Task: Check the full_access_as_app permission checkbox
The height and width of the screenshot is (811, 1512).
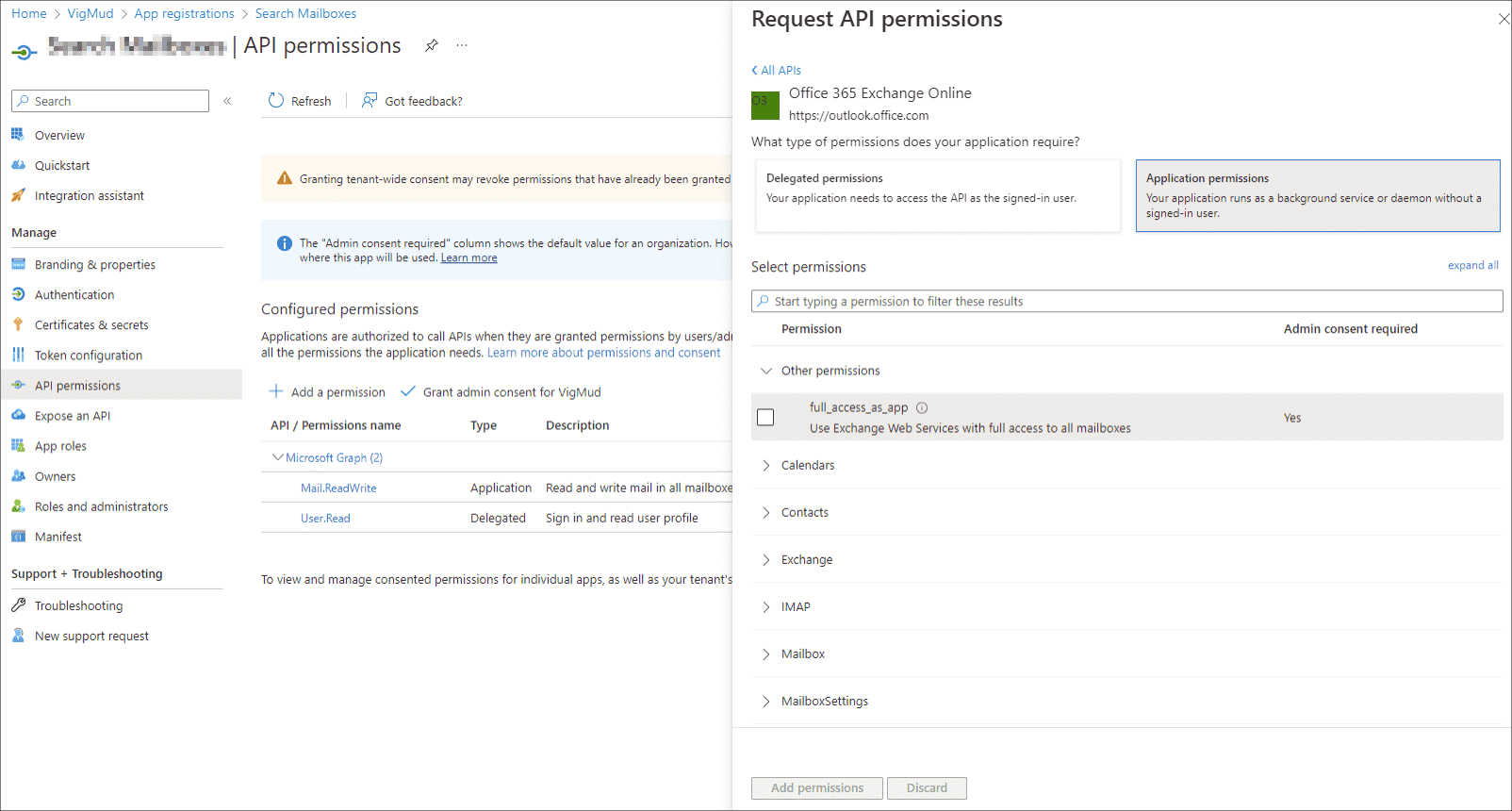Action: 765,417
